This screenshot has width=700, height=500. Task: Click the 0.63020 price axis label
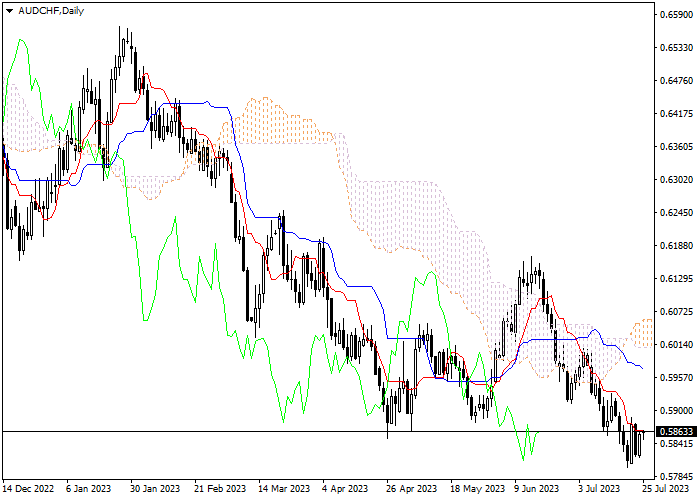click(676, 180)
